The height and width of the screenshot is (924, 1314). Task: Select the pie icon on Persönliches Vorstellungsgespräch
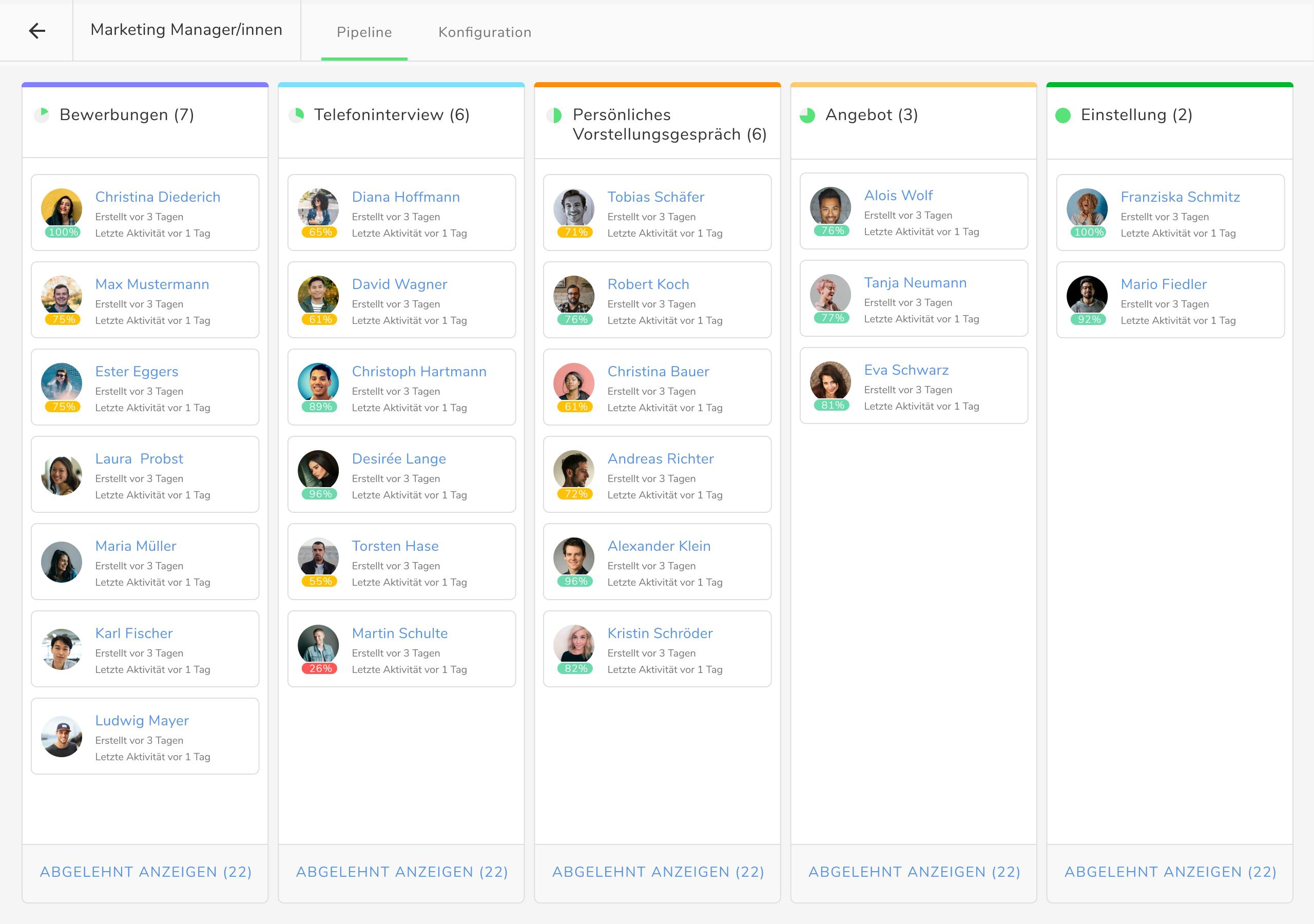point(554,114)
